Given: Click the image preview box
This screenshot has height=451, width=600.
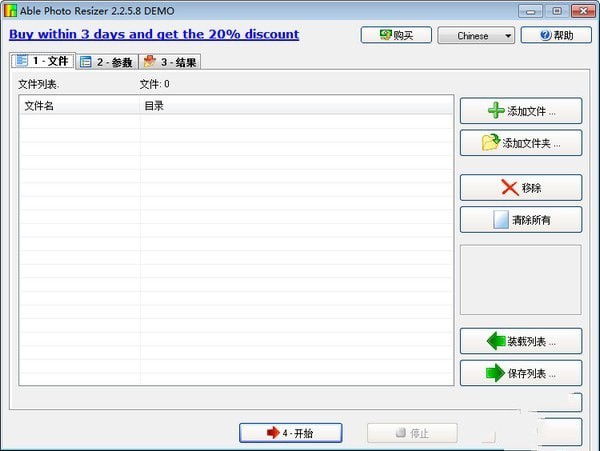Looking at the screenshot, I should click(521, 280).
